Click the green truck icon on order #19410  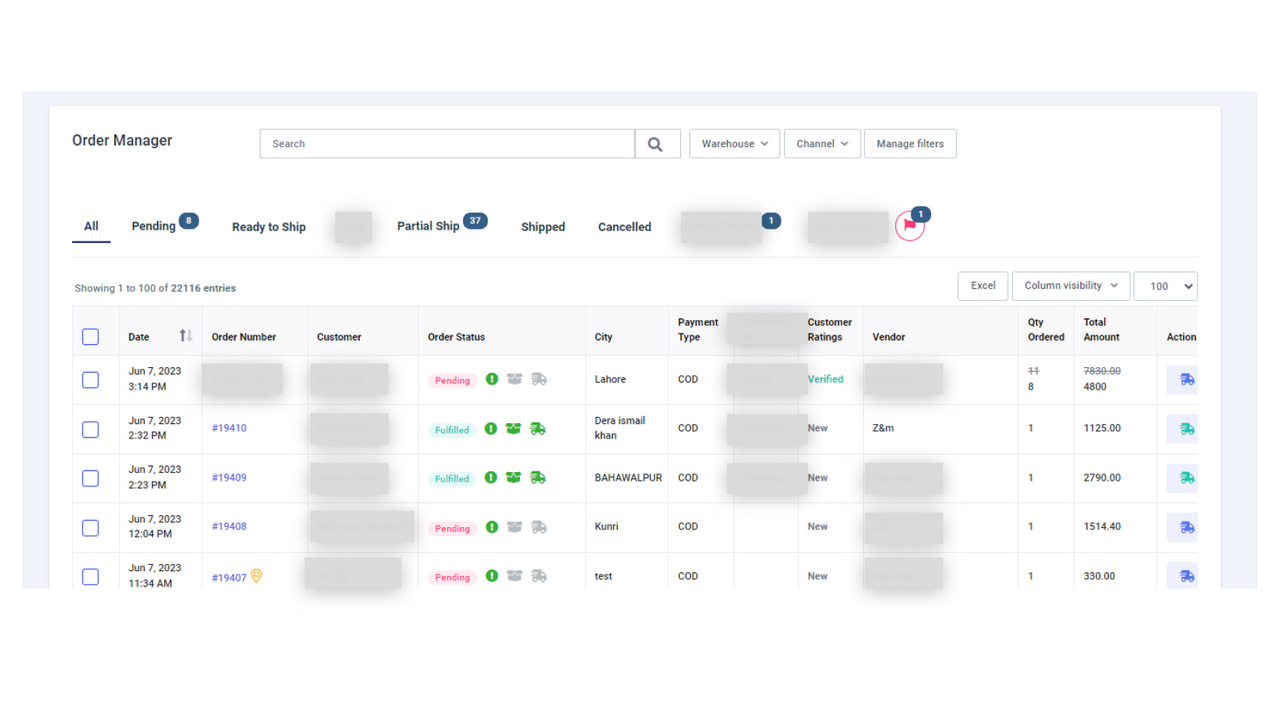pos(538,428)
